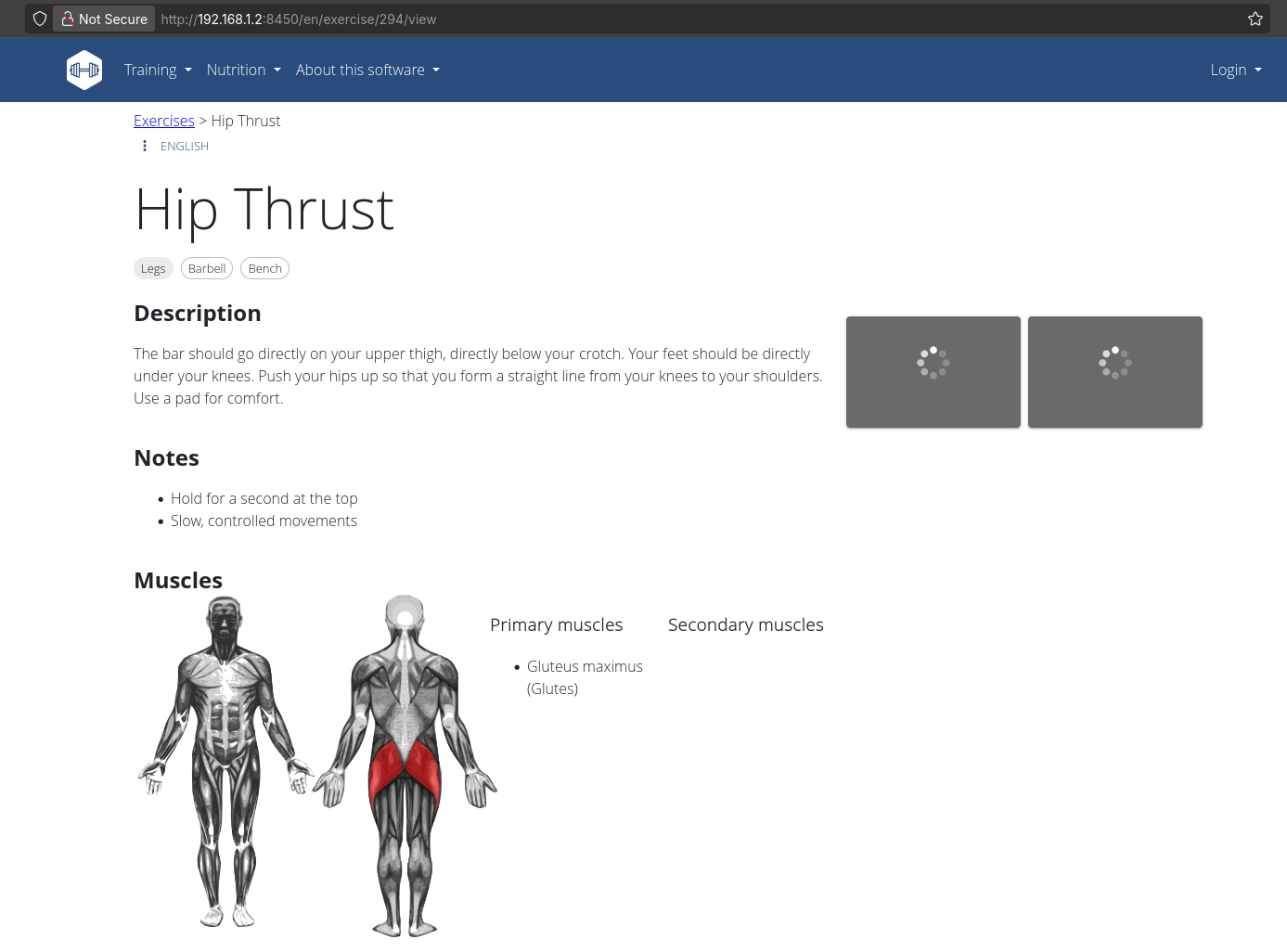Open the three-dot options menu beside ENGLISH
1287x952 pixels.
pyautogui.click(x=145, y=146)
